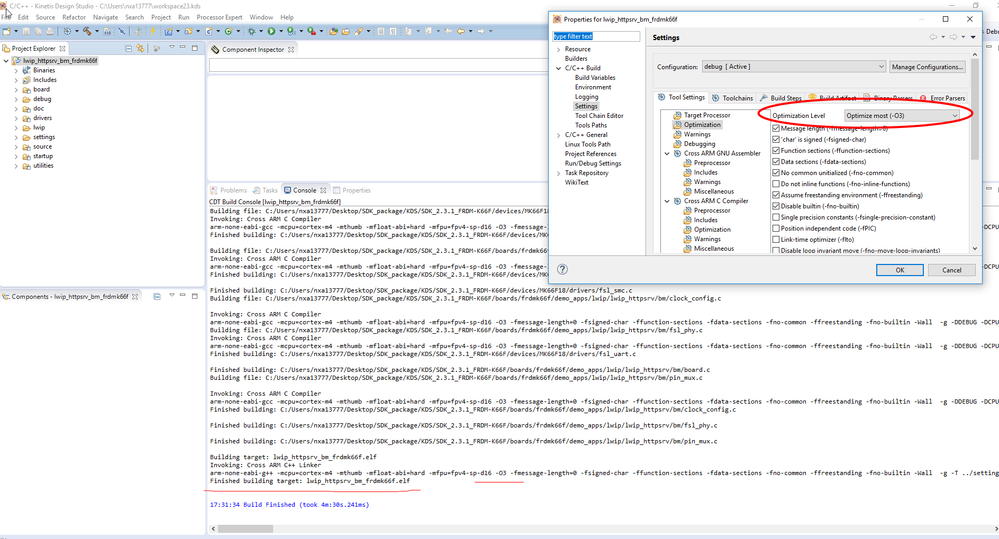
Task: Select Run/Debug Settings in Properties tree
Action: click(x=593, y=164)
